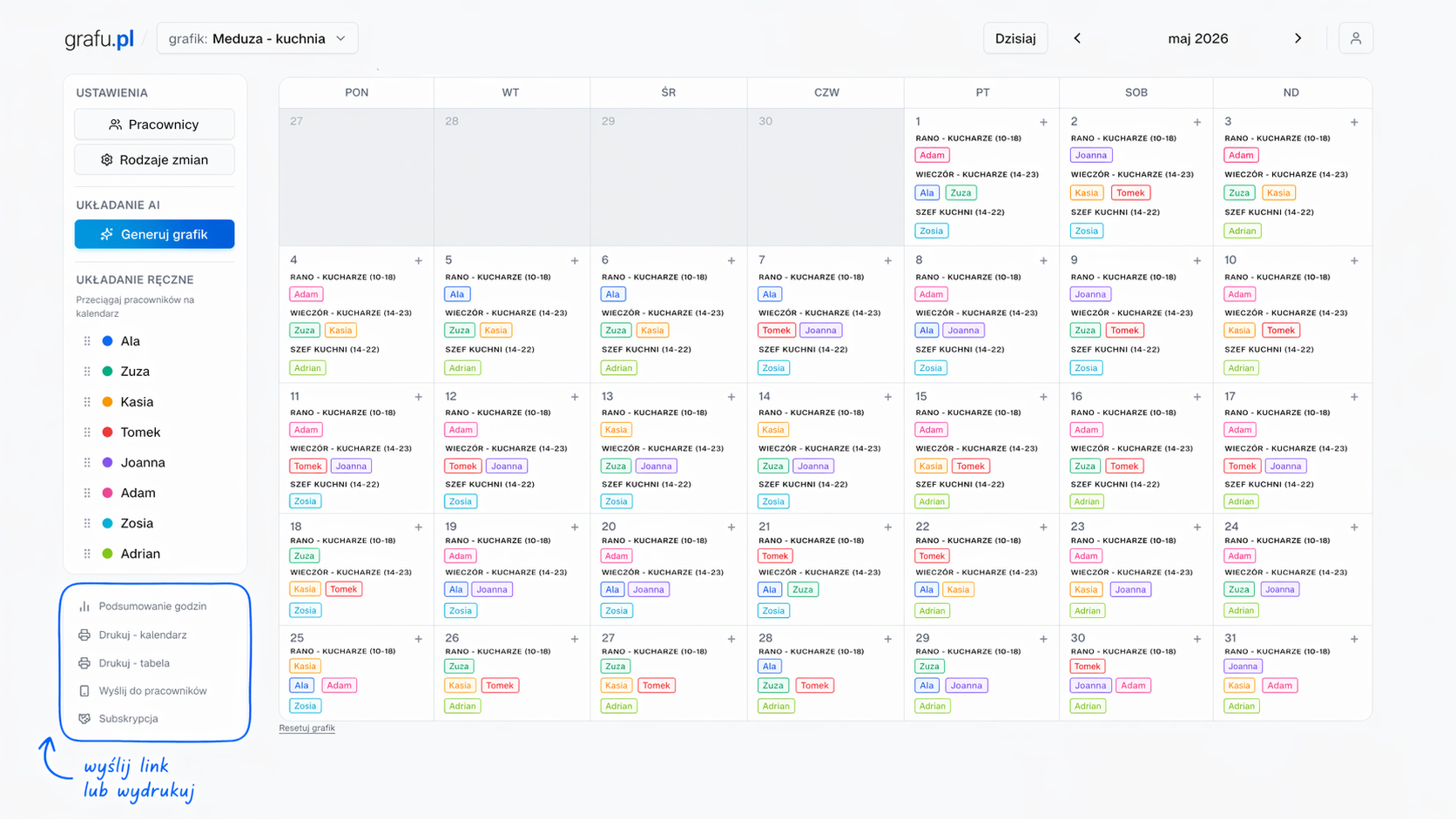Jump to today with Dzisiaj
Screen dimensions: 1456x819
[1014, 38]
